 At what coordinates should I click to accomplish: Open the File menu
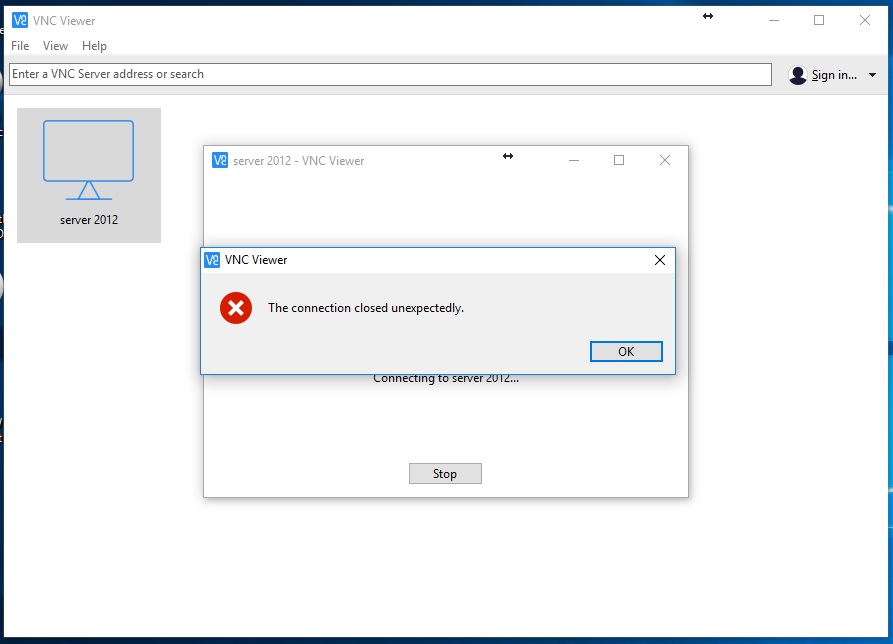click(20, 46)
